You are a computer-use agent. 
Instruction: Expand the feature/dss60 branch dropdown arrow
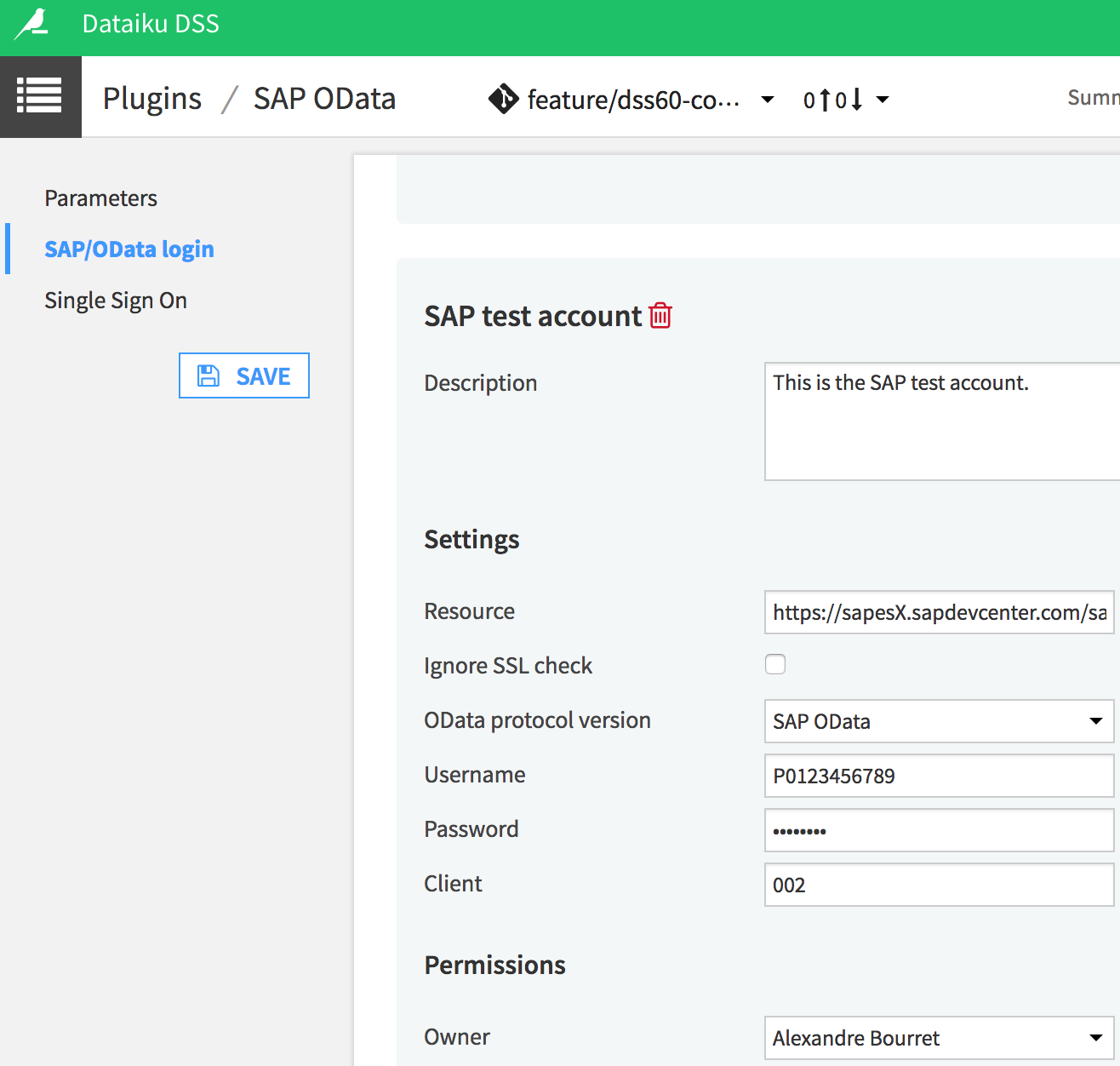768,100
